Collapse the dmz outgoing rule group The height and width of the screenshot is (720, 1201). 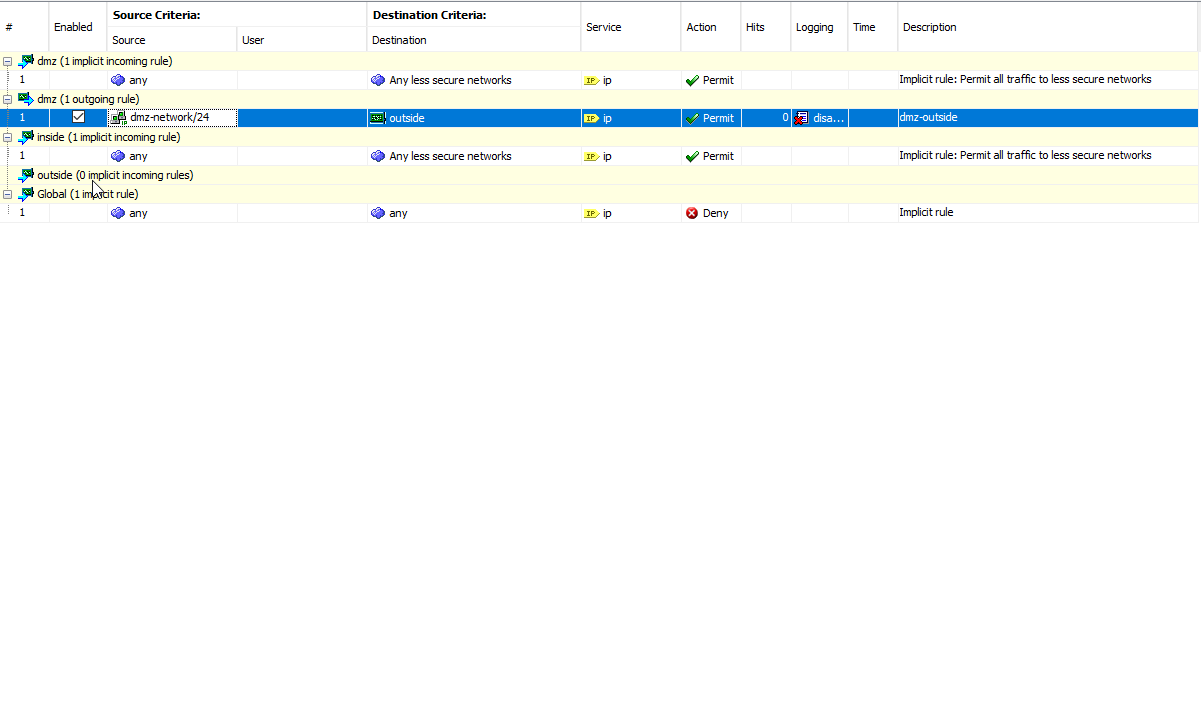(x=8, y=98)
